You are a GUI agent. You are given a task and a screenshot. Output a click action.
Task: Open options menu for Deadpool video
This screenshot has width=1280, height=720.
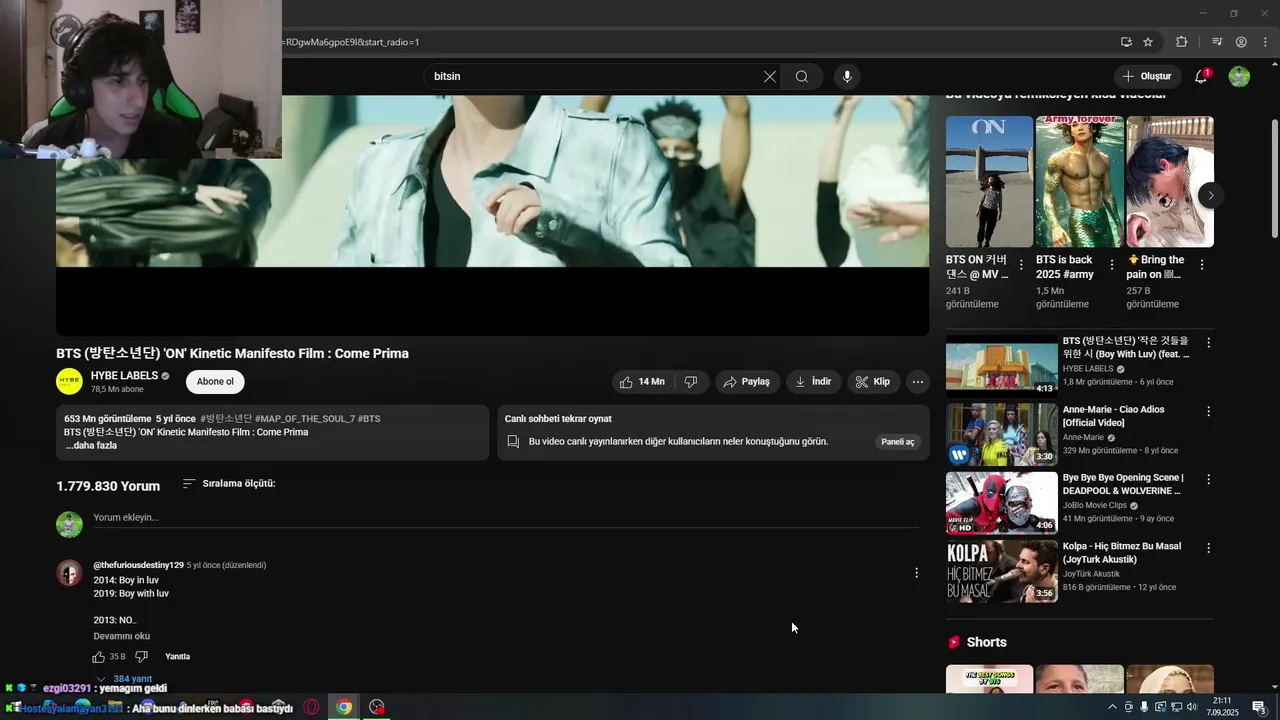coord(1208,480)
